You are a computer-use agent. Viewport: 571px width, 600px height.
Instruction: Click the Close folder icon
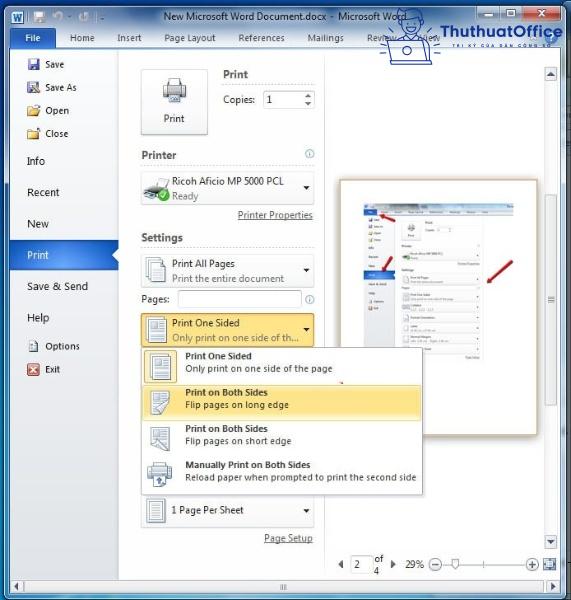(34, 134)
